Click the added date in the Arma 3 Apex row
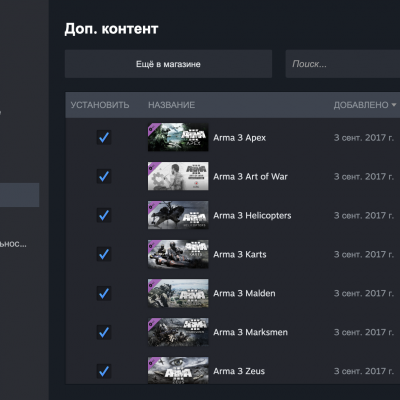 tap(364, 138)
